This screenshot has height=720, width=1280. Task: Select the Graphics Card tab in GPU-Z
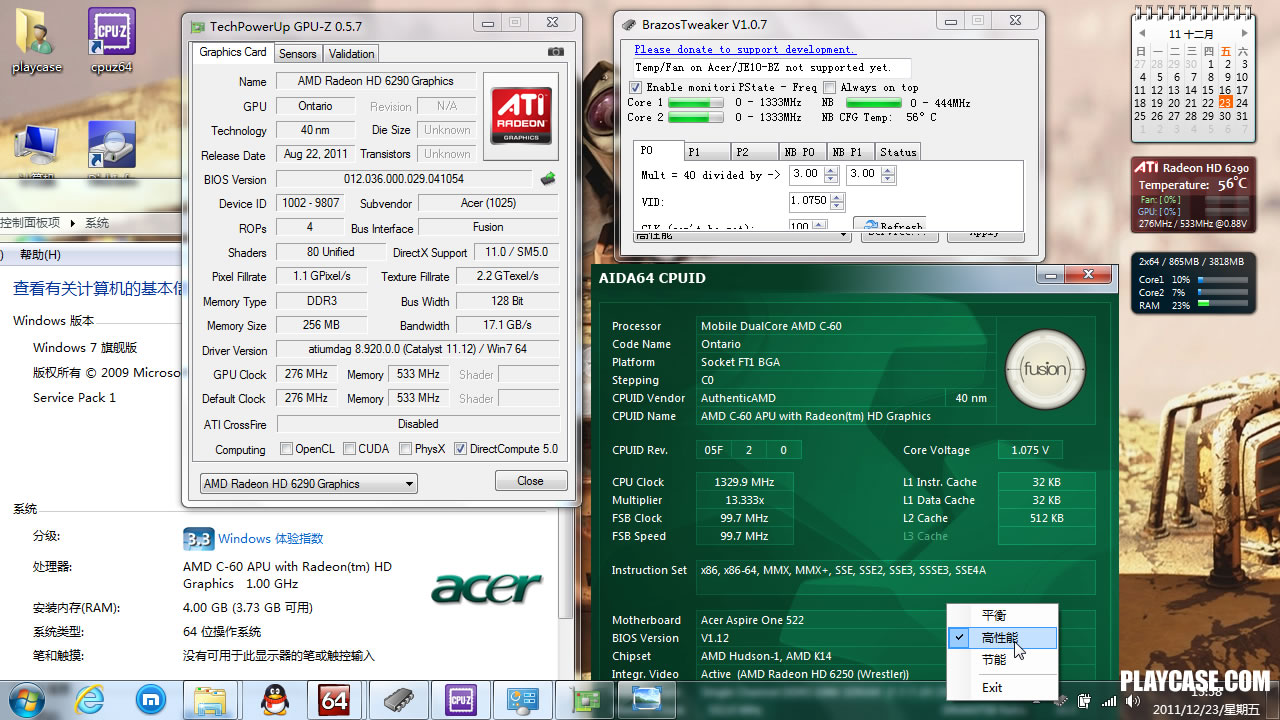tap(232, 52)
